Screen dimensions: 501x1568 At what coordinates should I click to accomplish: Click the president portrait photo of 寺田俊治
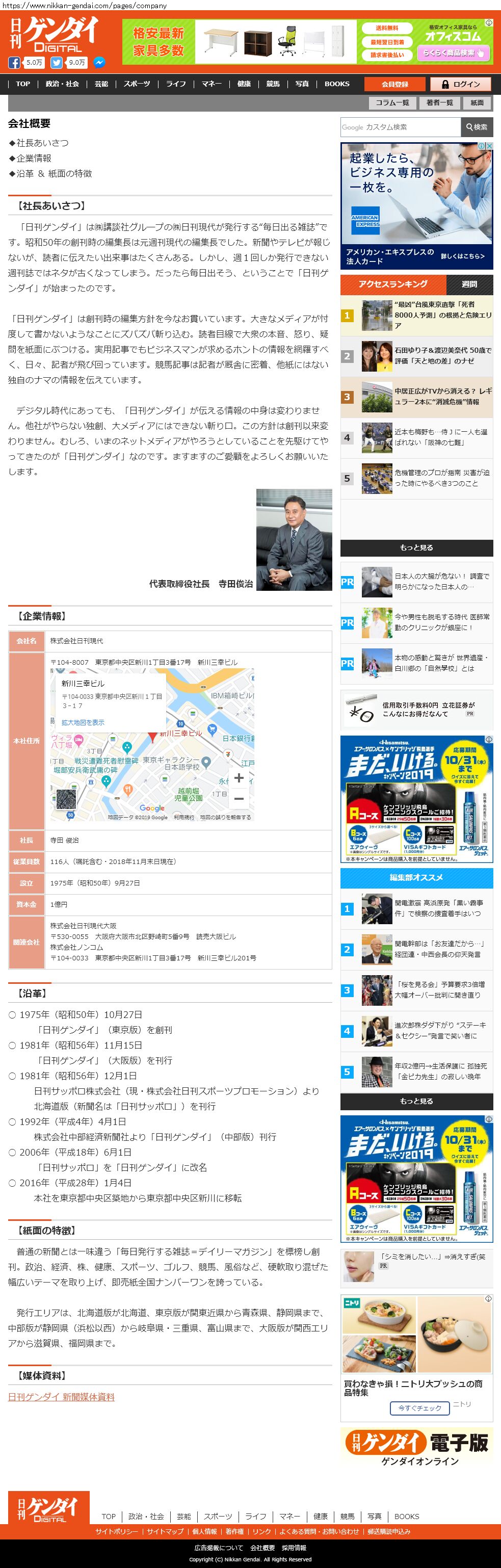pos(294,539)
